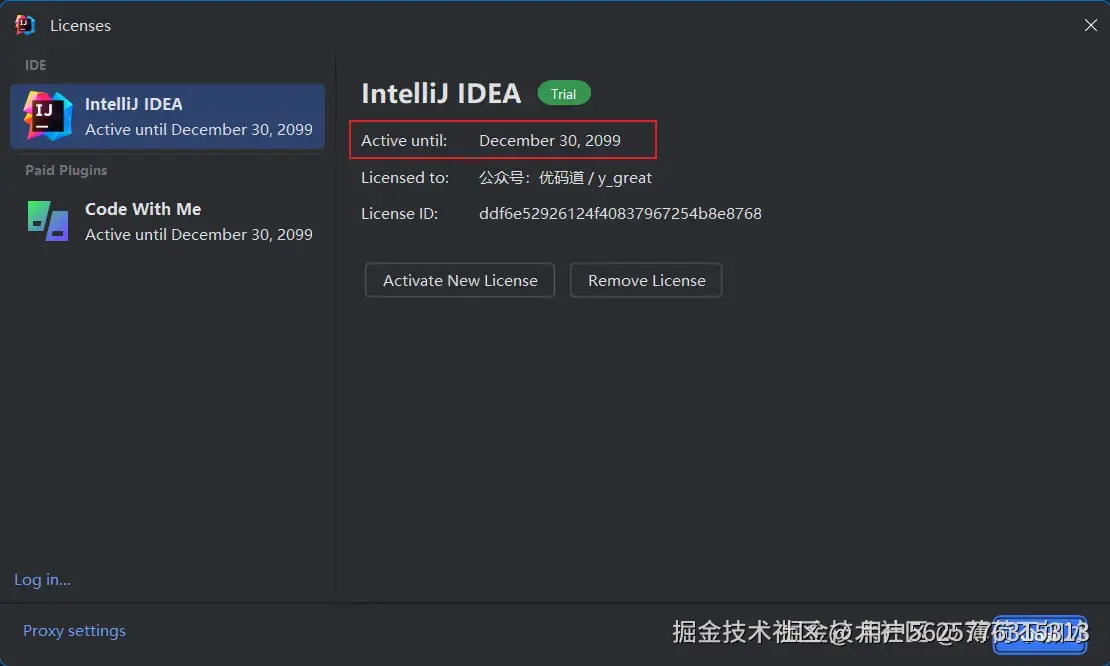The height and width of the screenshot is (666, 1110).
Task: Click the Active until December 30, 2099 value
Action: [x=550, y=141]
